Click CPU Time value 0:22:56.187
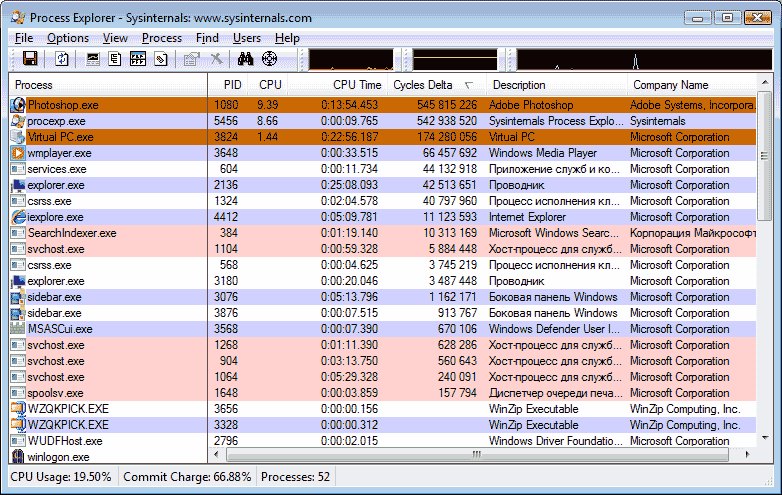This screenshot has width=782, height=495. [349, 137]
